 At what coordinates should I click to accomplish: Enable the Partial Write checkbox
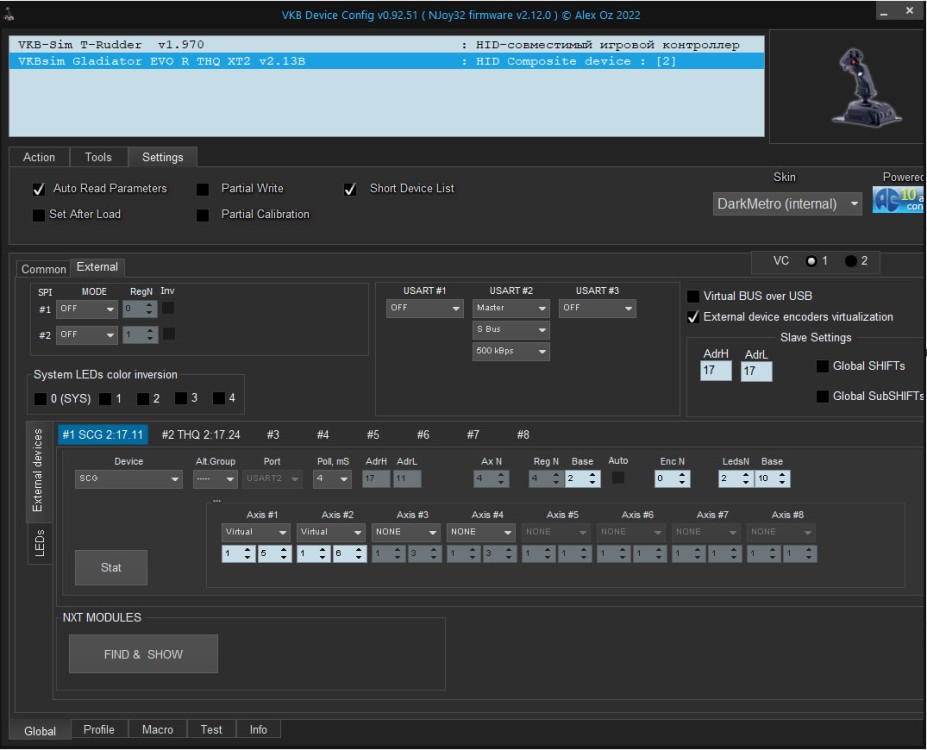(x=203, y=189)
